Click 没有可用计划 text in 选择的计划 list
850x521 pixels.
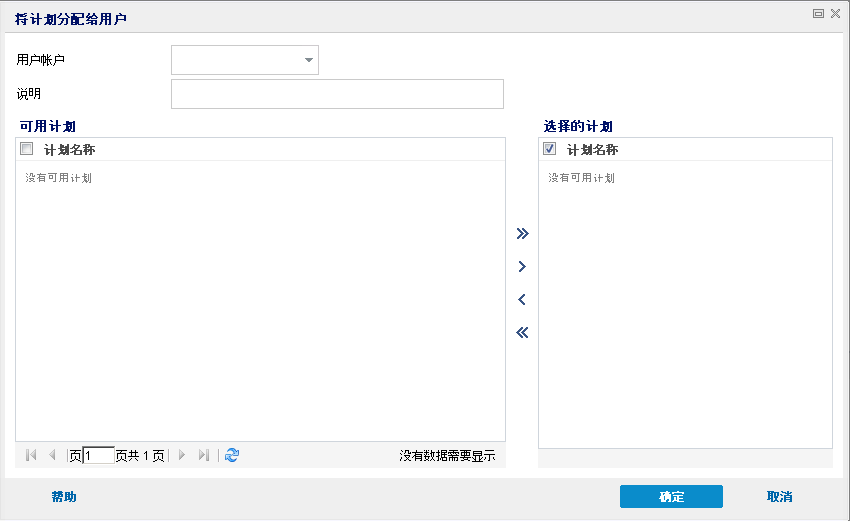581,178
